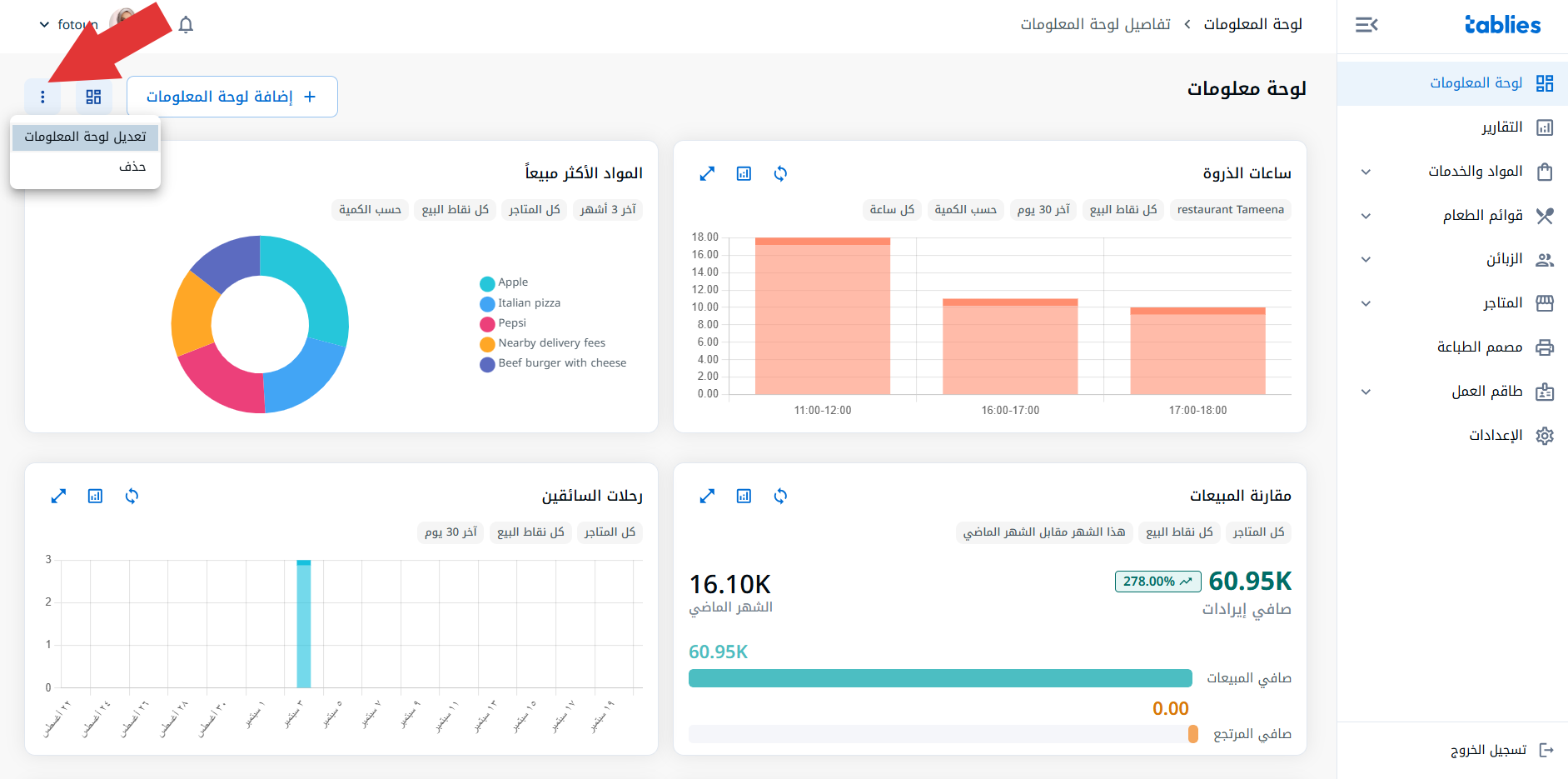Refresh the رحلات السائقين widget

(132, 496)
